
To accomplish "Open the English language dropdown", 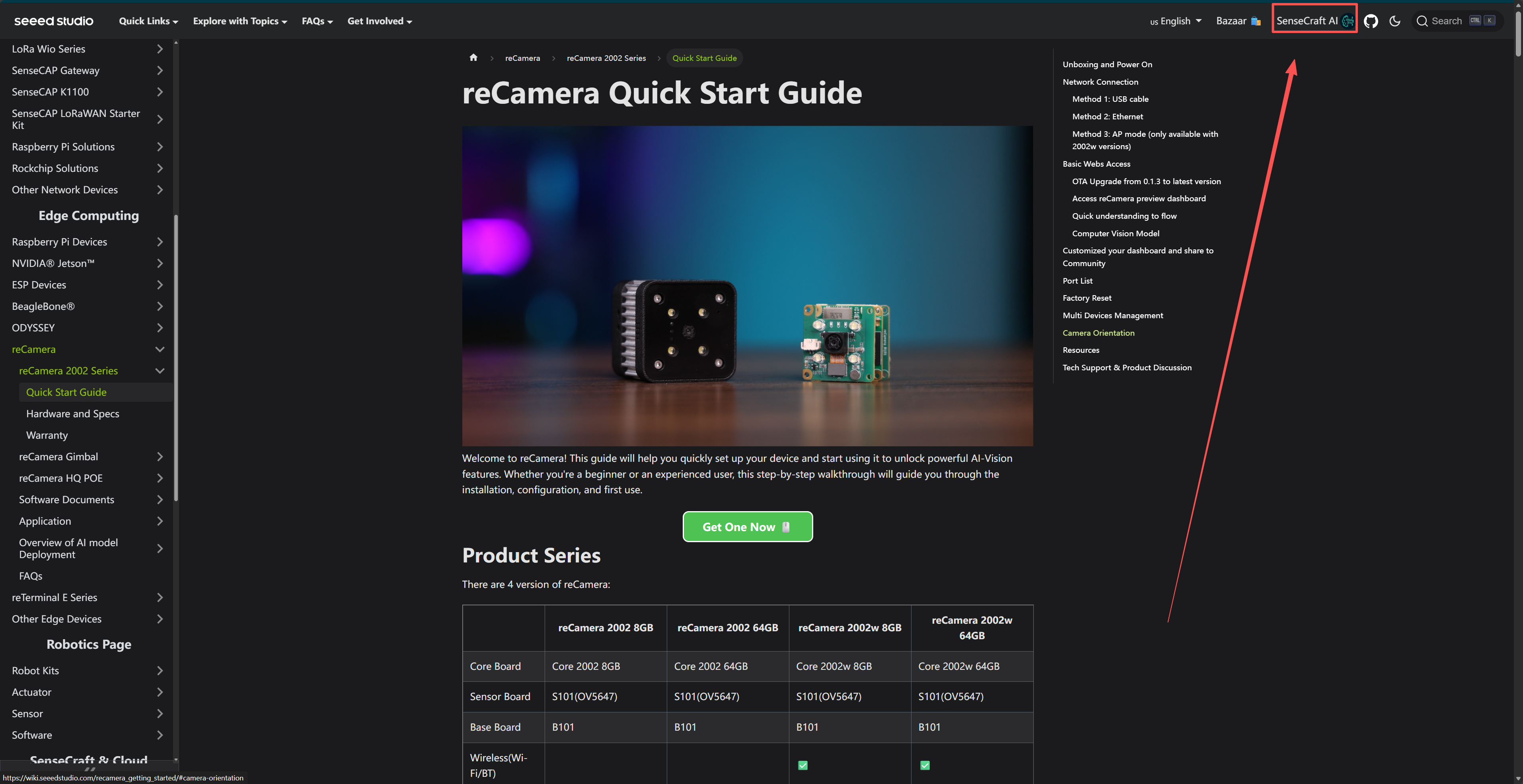I will 1175,21.
